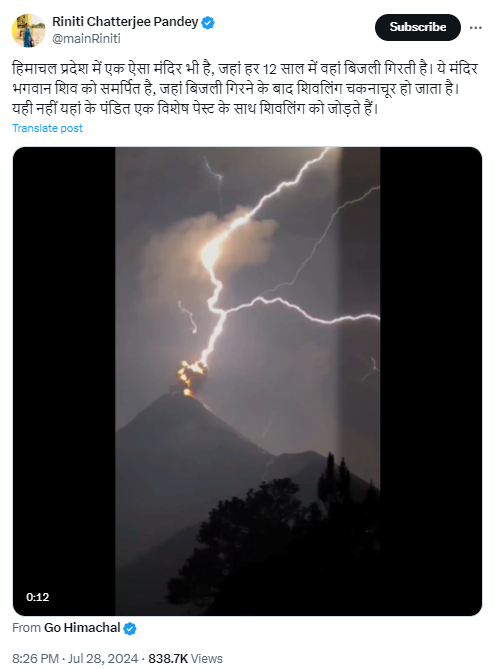Click the blue verified badge beside Riniti's name
Image resolution: width=495 pixels, height=669 pixels.
pos(208,23)
